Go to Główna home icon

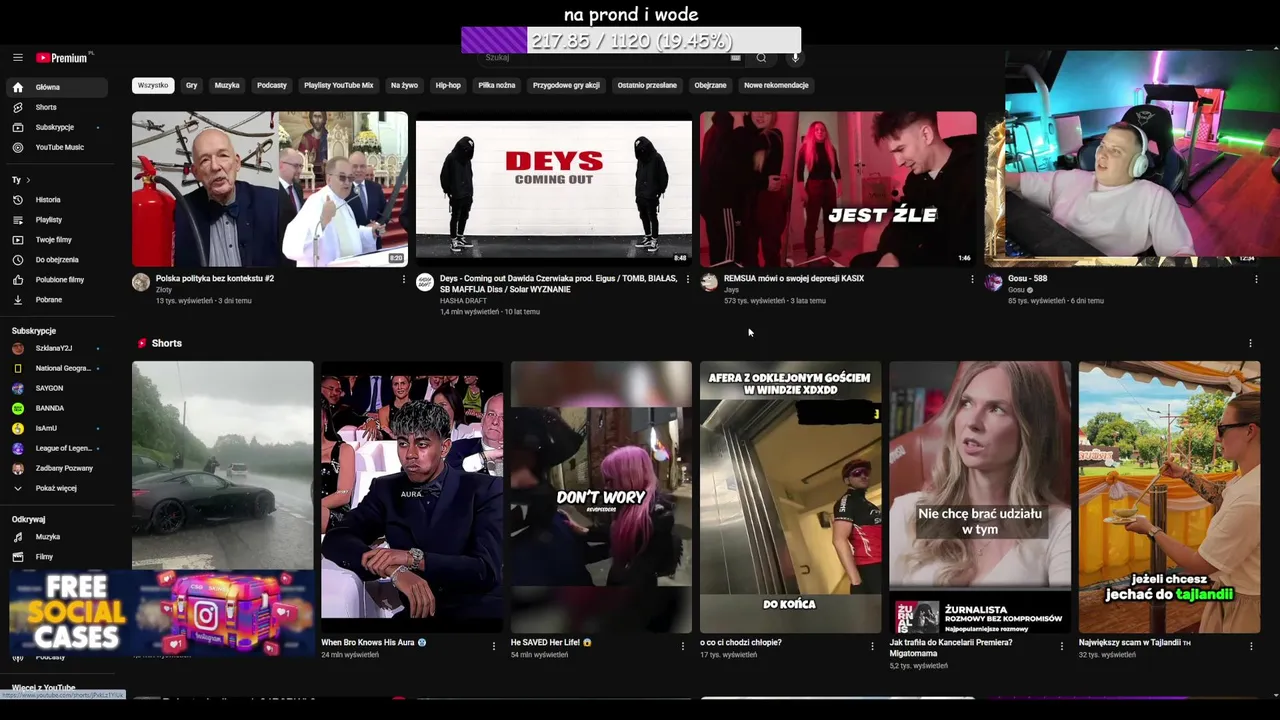tap(18, 87)
